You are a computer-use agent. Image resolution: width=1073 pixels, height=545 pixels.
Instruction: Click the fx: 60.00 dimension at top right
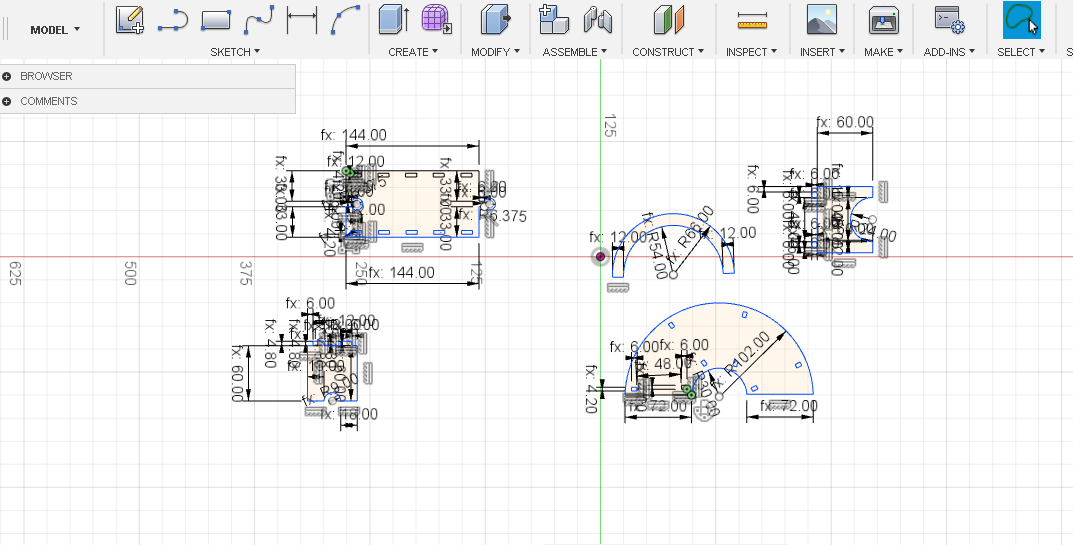(845, 123)
